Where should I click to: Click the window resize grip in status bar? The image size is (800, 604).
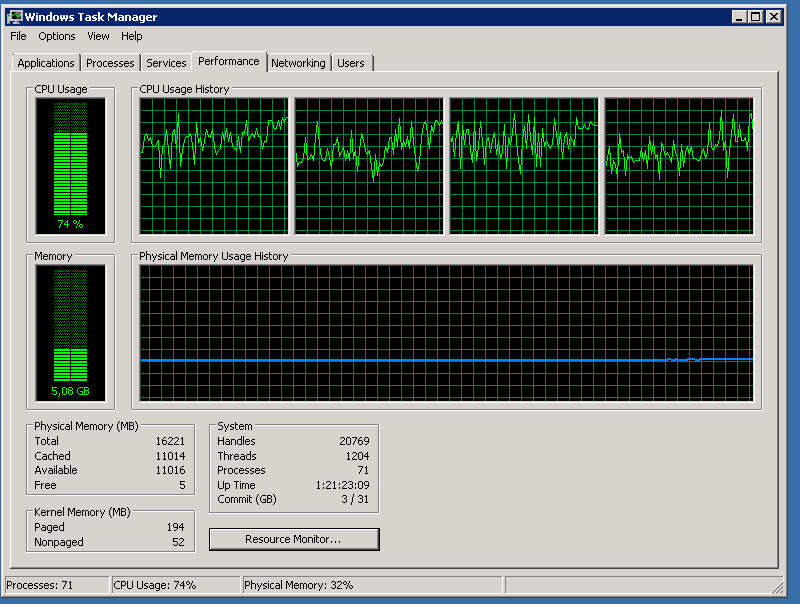point(778,588)
